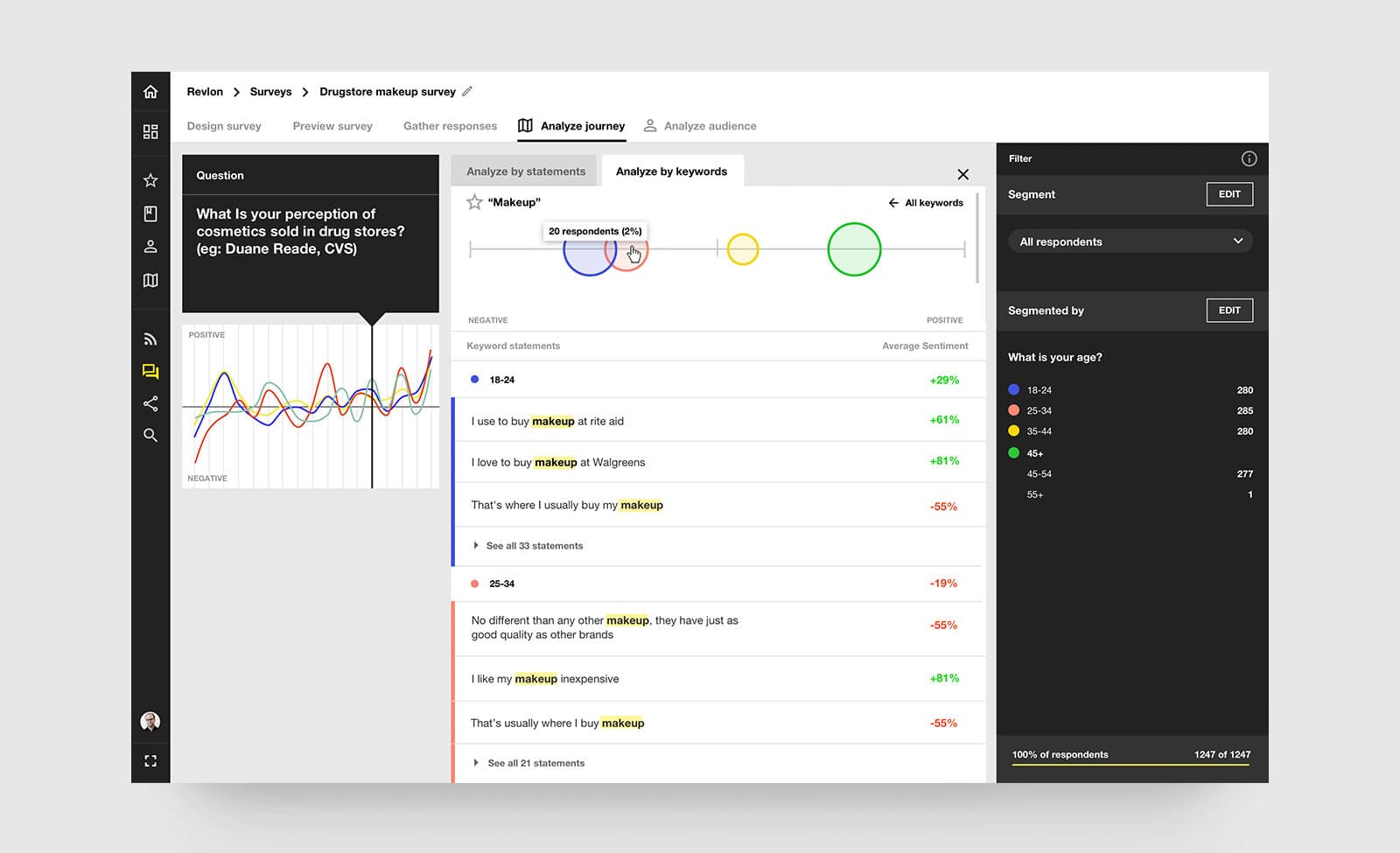Open the dashboard grid icon in sidebar
The width and height of the screenshot is (1400, 853).
coord(150,131)
